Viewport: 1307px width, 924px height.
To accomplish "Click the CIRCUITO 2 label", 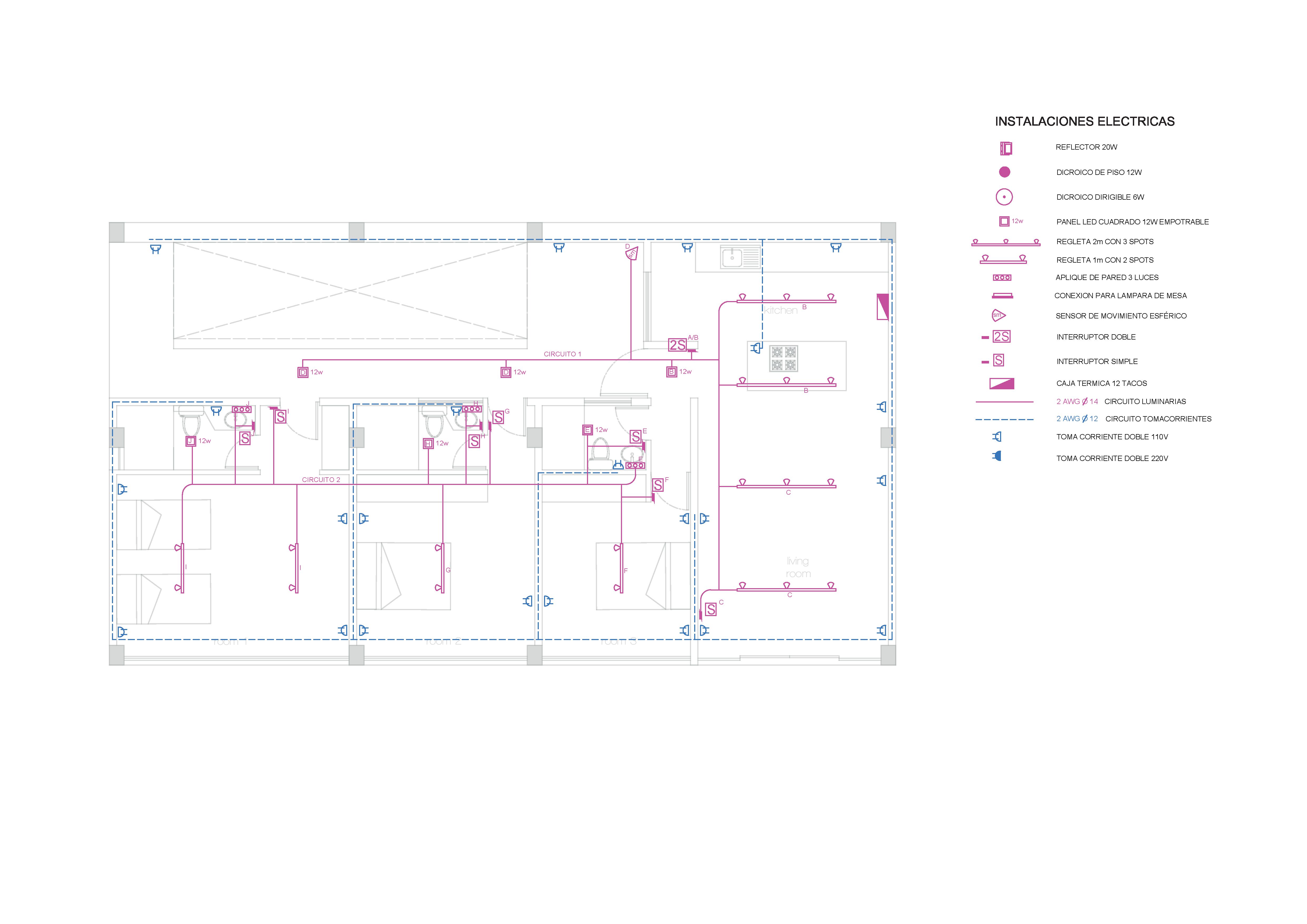I will coord(321,480).
